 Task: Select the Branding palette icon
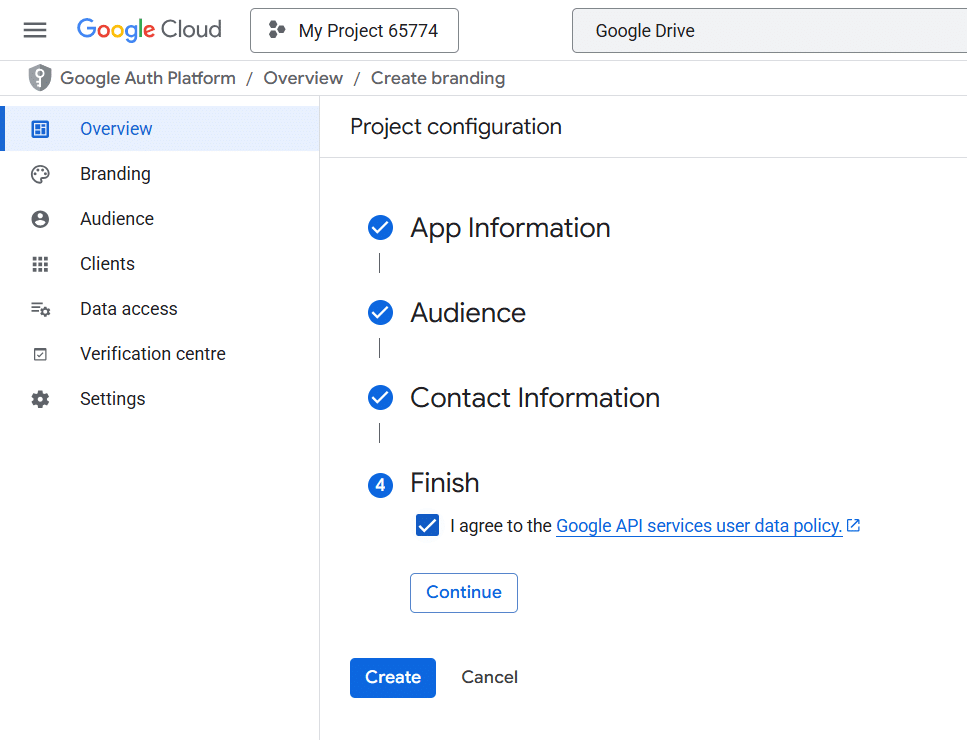[x=40, y=175]
